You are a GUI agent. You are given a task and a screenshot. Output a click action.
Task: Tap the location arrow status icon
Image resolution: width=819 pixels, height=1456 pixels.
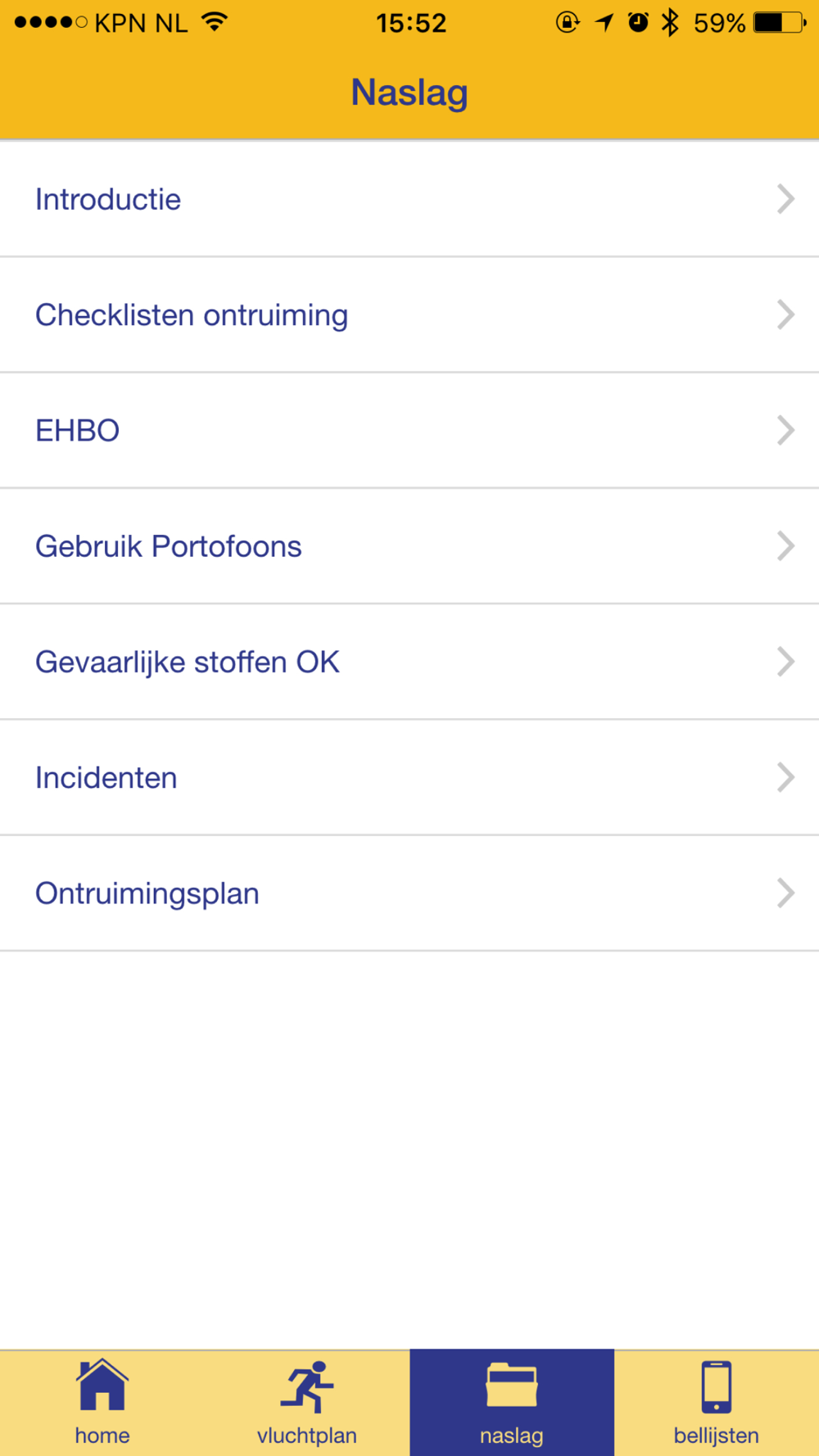coord(604,22)
